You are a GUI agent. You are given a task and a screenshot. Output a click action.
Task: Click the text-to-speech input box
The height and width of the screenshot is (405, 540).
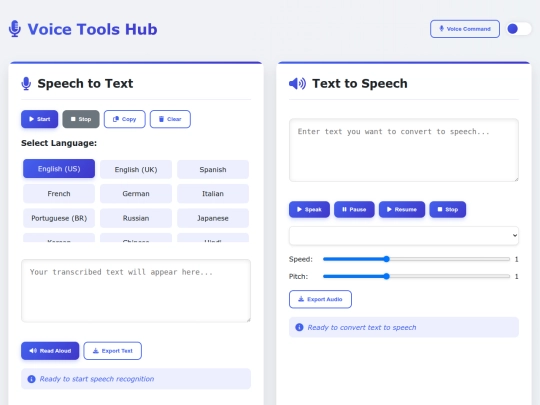point(404,150)
